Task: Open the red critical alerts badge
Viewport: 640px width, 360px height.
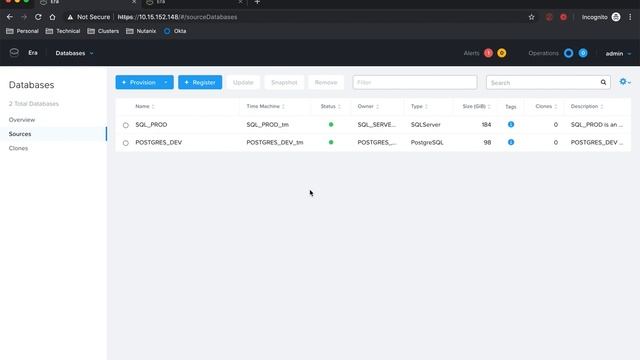Action: pos(488,53)
